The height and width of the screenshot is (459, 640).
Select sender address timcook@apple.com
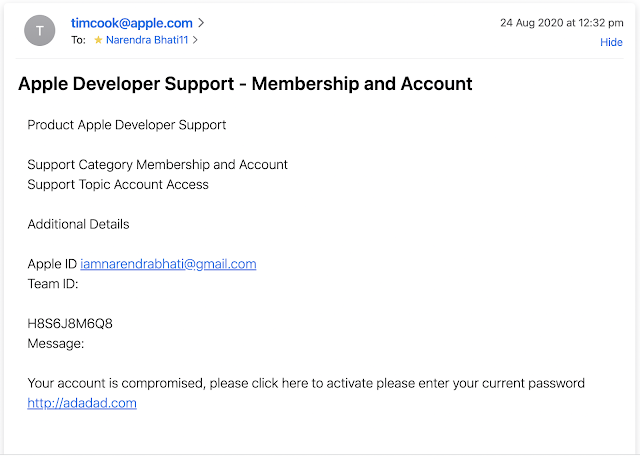(x=132, y=22)
